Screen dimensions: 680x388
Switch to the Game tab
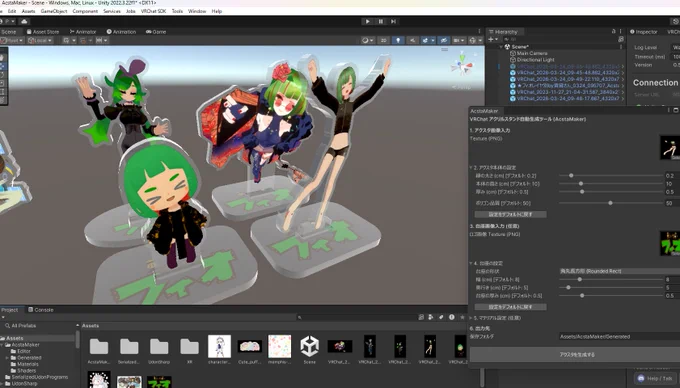[156, 32]
